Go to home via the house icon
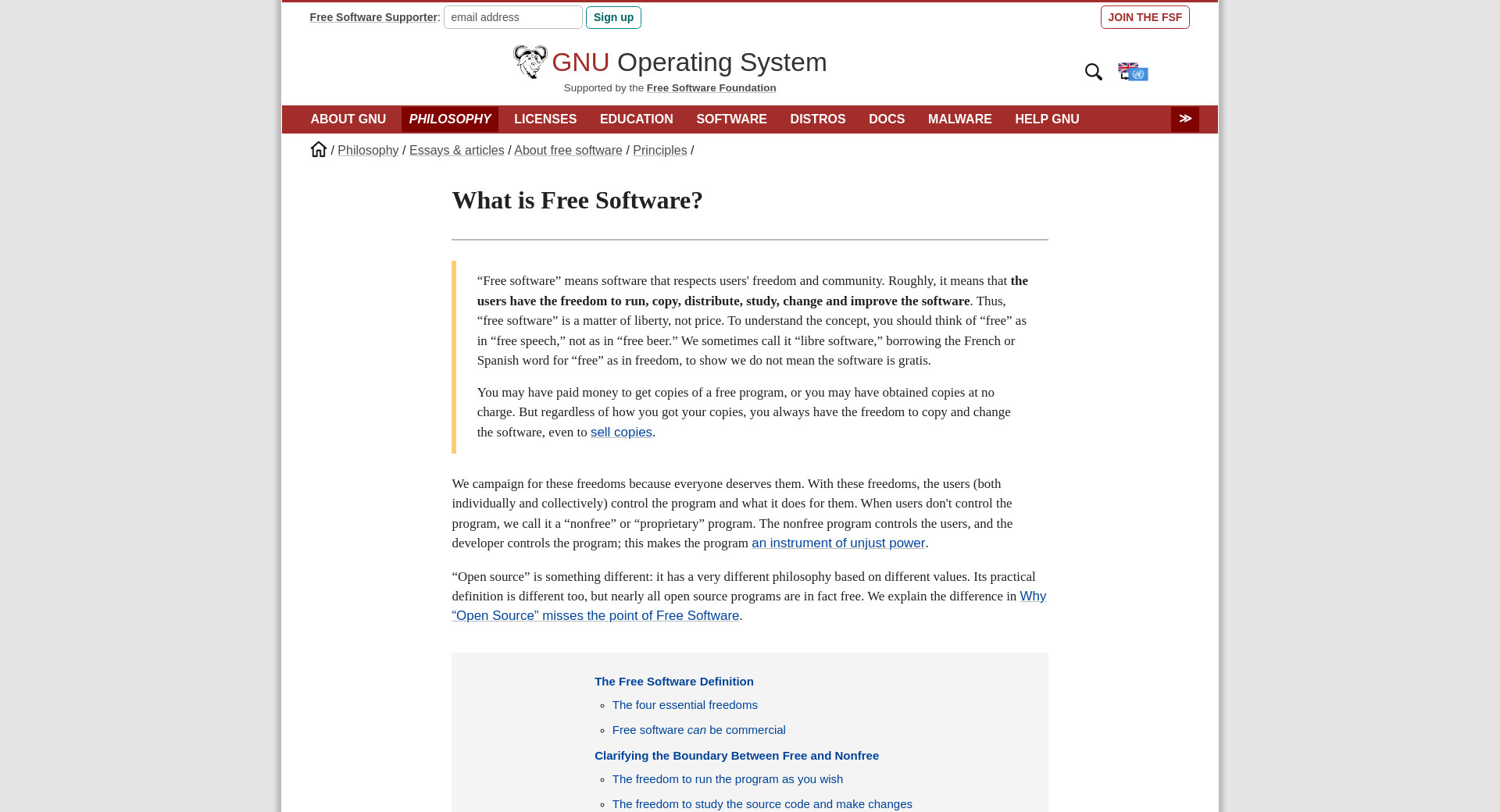Screen dimensions: 1500x812 pos(318,149)
